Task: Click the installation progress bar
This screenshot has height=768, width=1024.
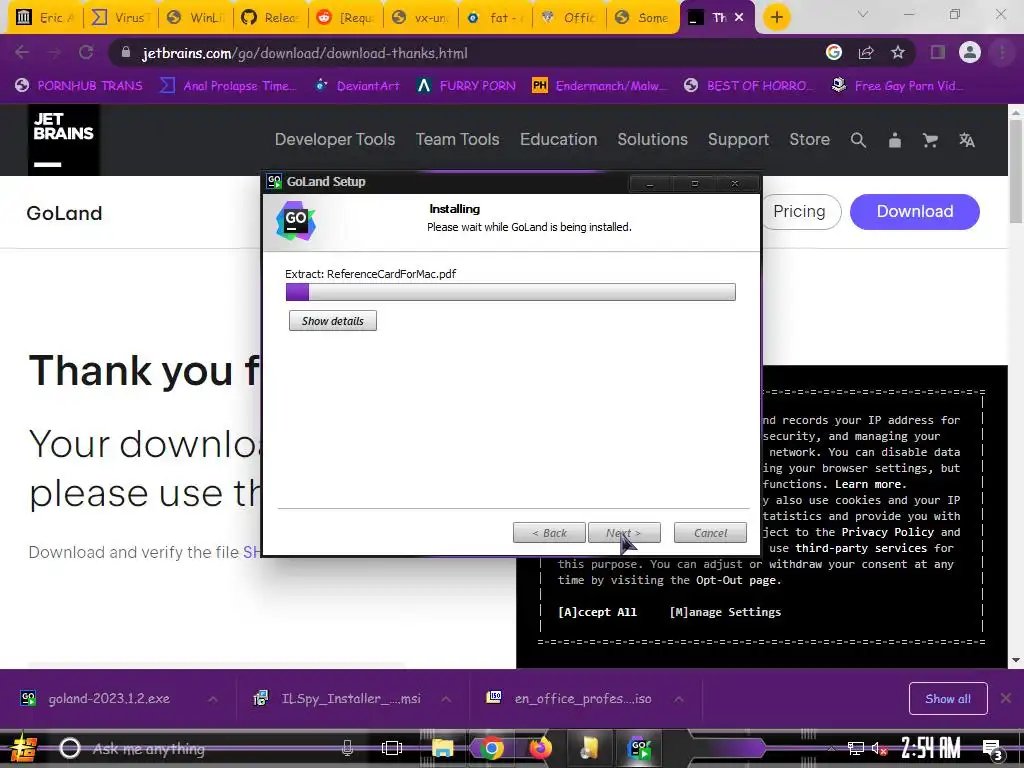Action: (x=511, y=292)
